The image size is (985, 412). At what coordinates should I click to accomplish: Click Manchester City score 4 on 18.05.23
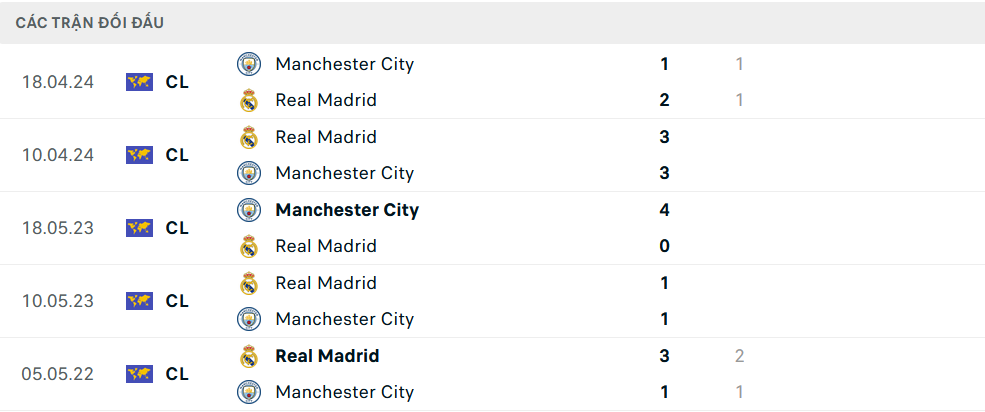[665, 210]
